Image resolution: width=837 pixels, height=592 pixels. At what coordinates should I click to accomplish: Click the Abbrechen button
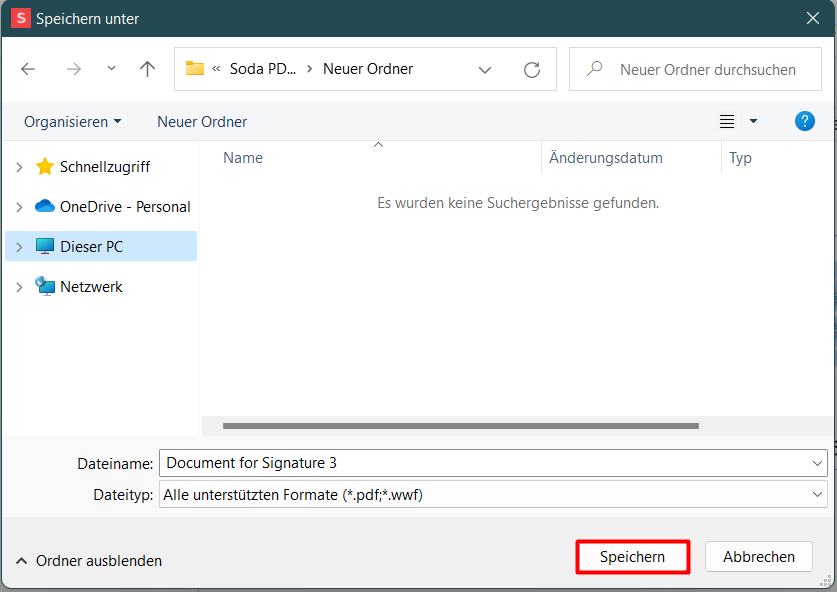[759, 557]
